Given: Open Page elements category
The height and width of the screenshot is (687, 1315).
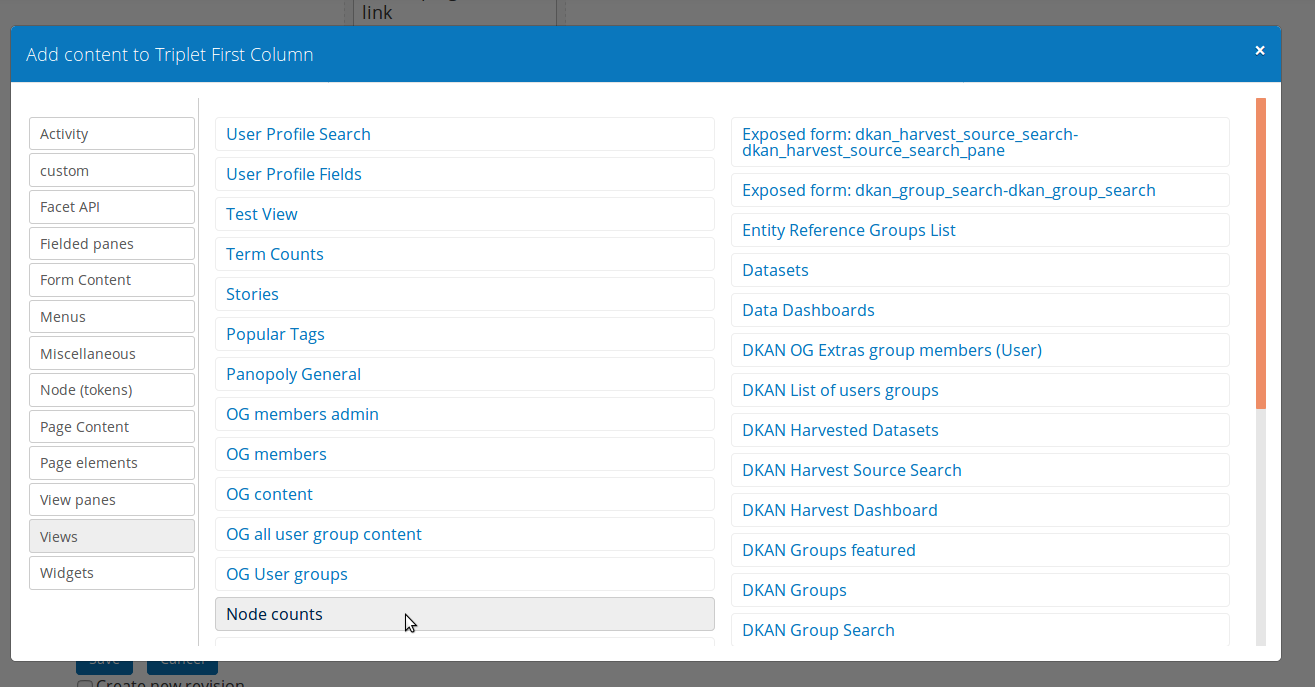Looking at the screenshot, I should [112, 463].
